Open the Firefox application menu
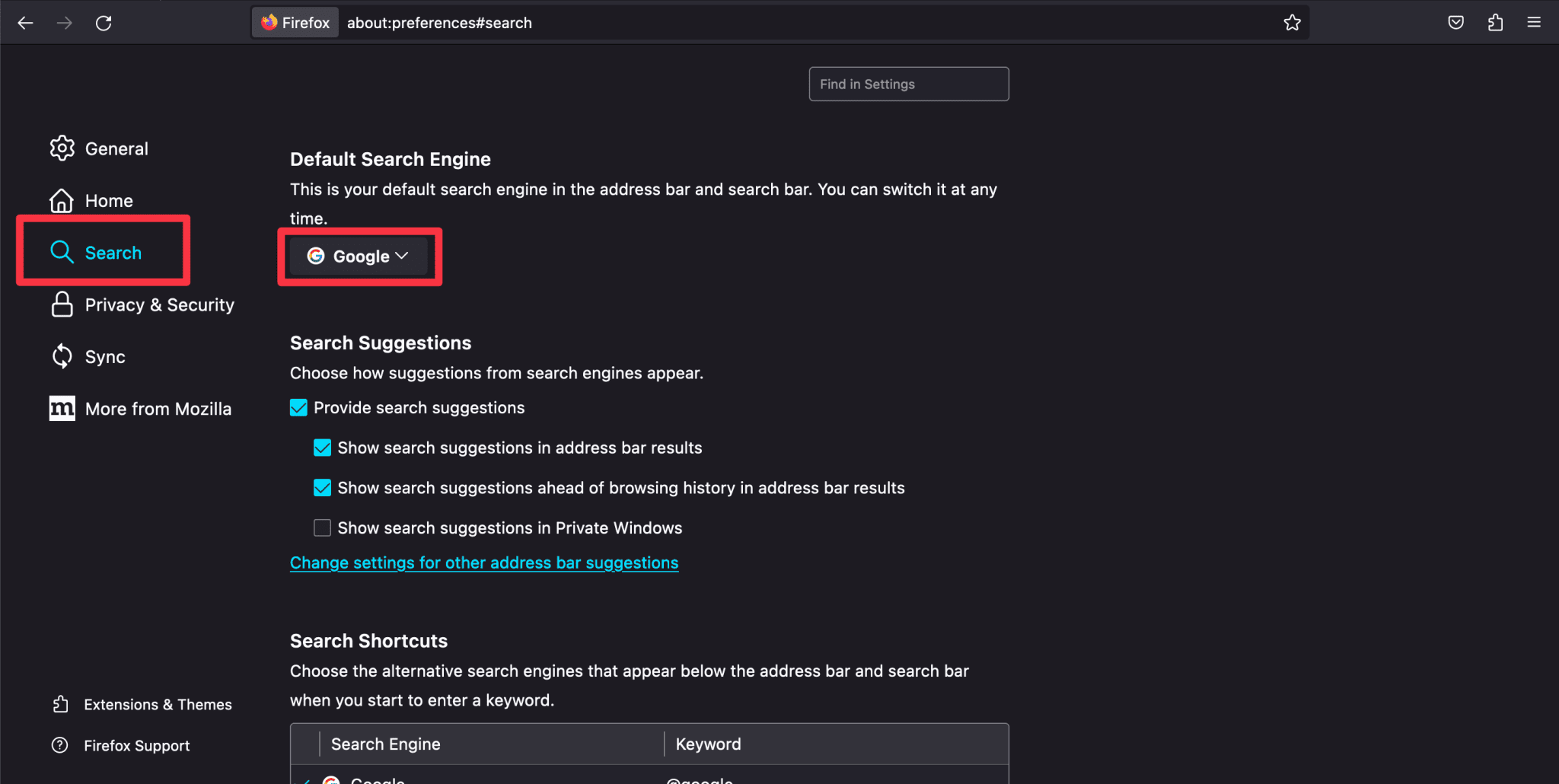Screen dimensions: 1559x784 pyautogui.click(x=1533, y=22)
